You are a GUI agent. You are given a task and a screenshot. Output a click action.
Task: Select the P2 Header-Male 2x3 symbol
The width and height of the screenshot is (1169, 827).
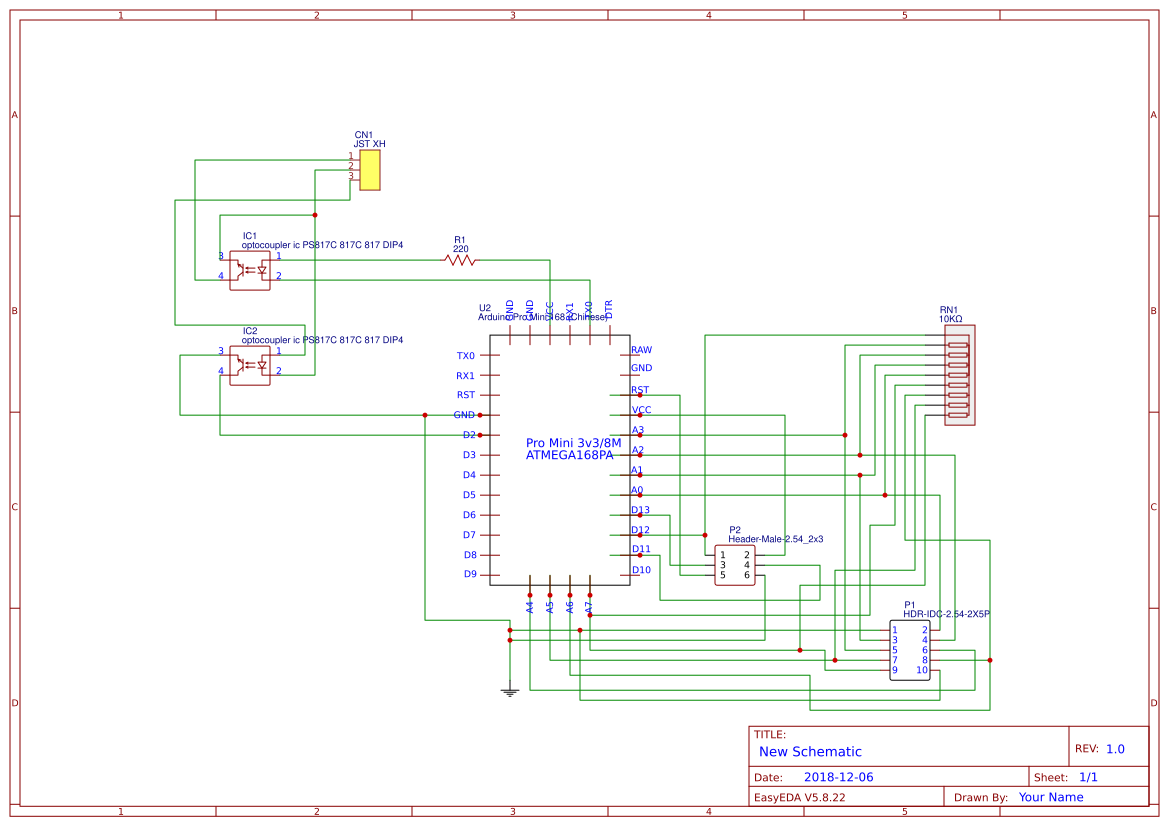(737, 565)
